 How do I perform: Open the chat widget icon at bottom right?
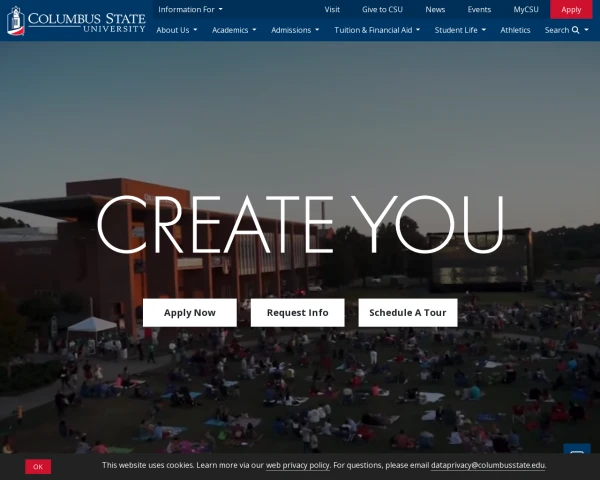coord(577,449)
